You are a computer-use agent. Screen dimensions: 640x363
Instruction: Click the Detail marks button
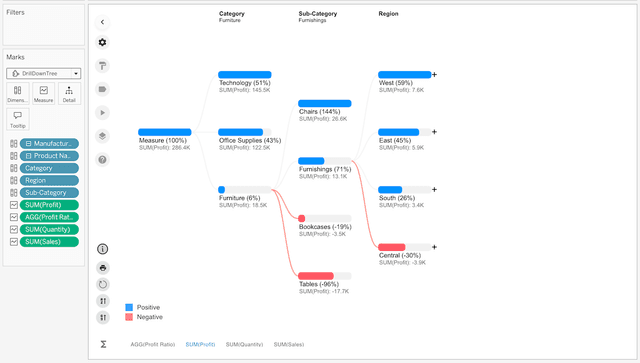coord(69,94)
